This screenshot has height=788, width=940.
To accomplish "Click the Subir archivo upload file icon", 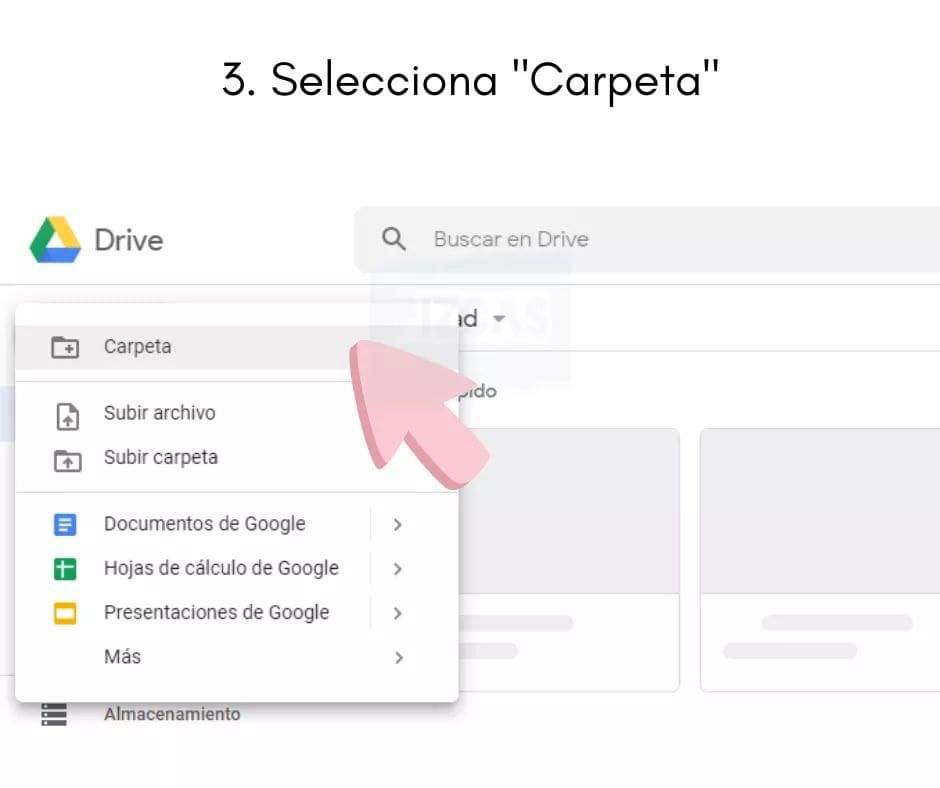I will 64,412.
